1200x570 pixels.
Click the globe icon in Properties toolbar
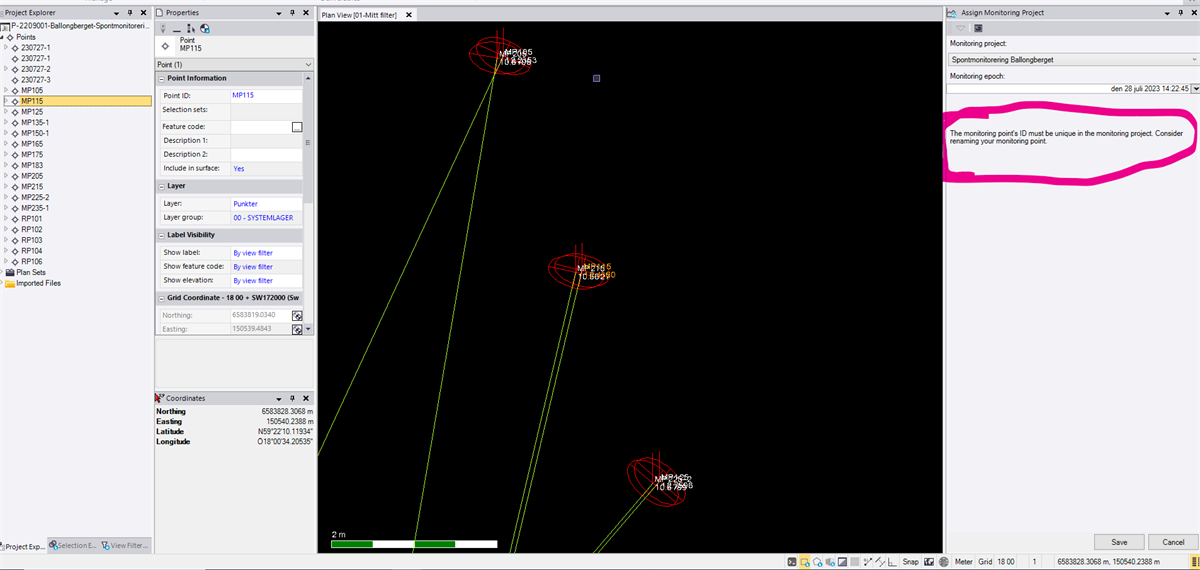pos(204,28)
